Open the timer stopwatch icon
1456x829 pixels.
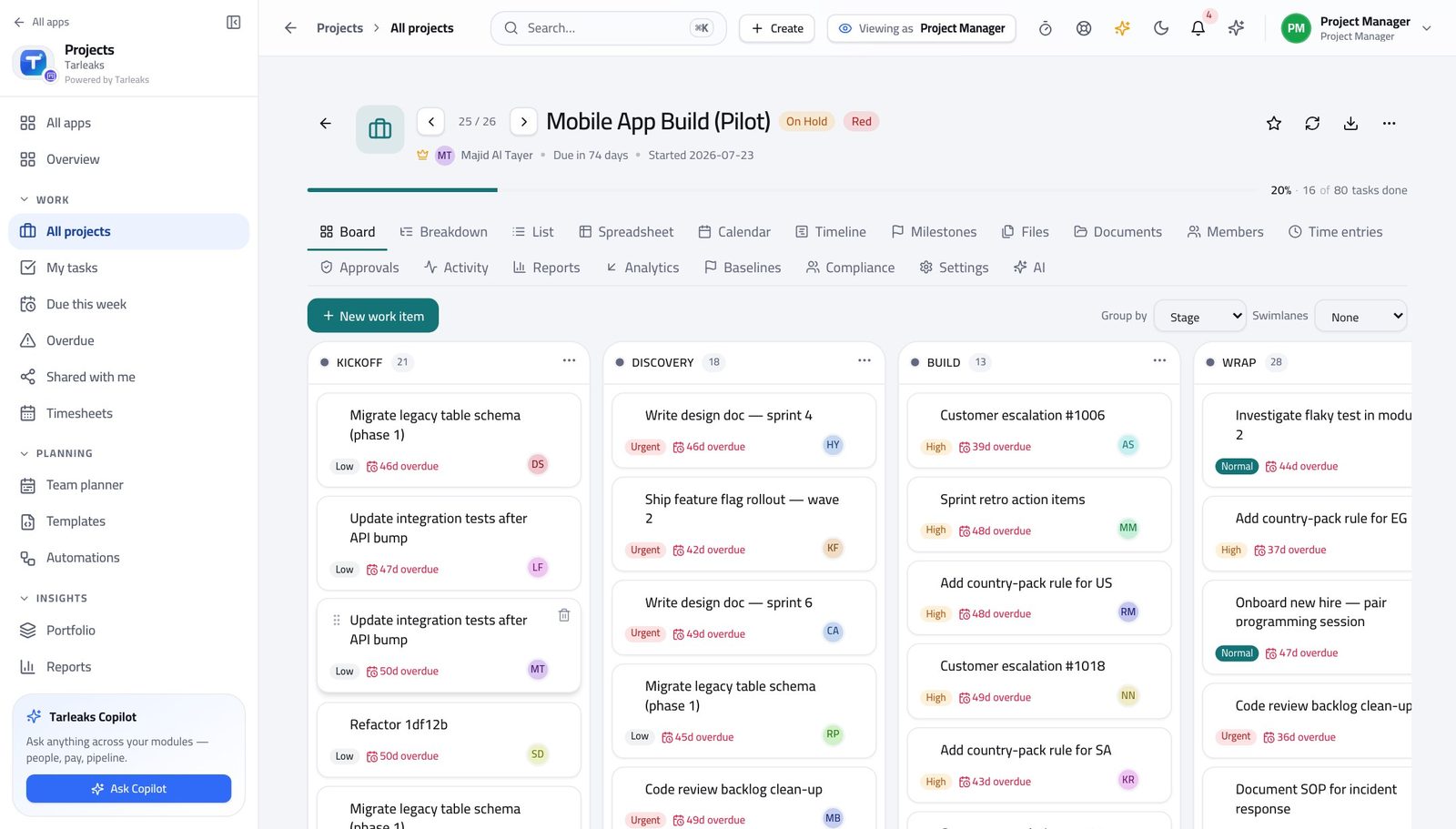[1046, 28]
